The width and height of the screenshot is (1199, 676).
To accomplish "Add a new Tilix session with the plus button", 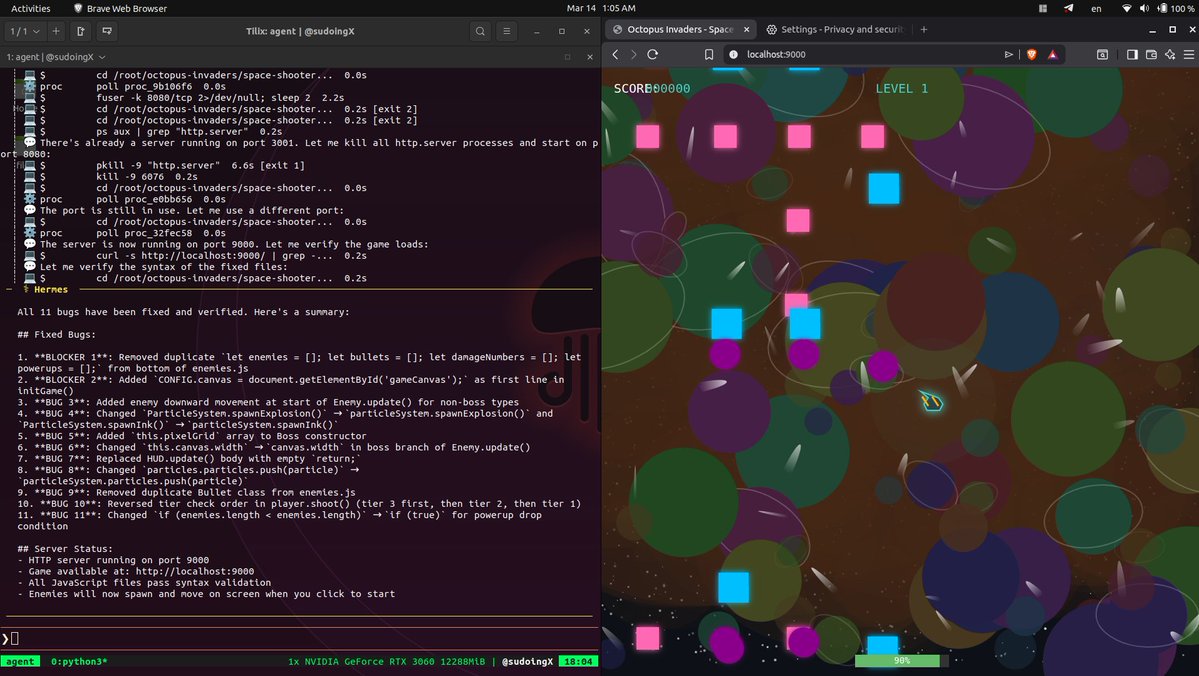I will (x=56, y=31).
